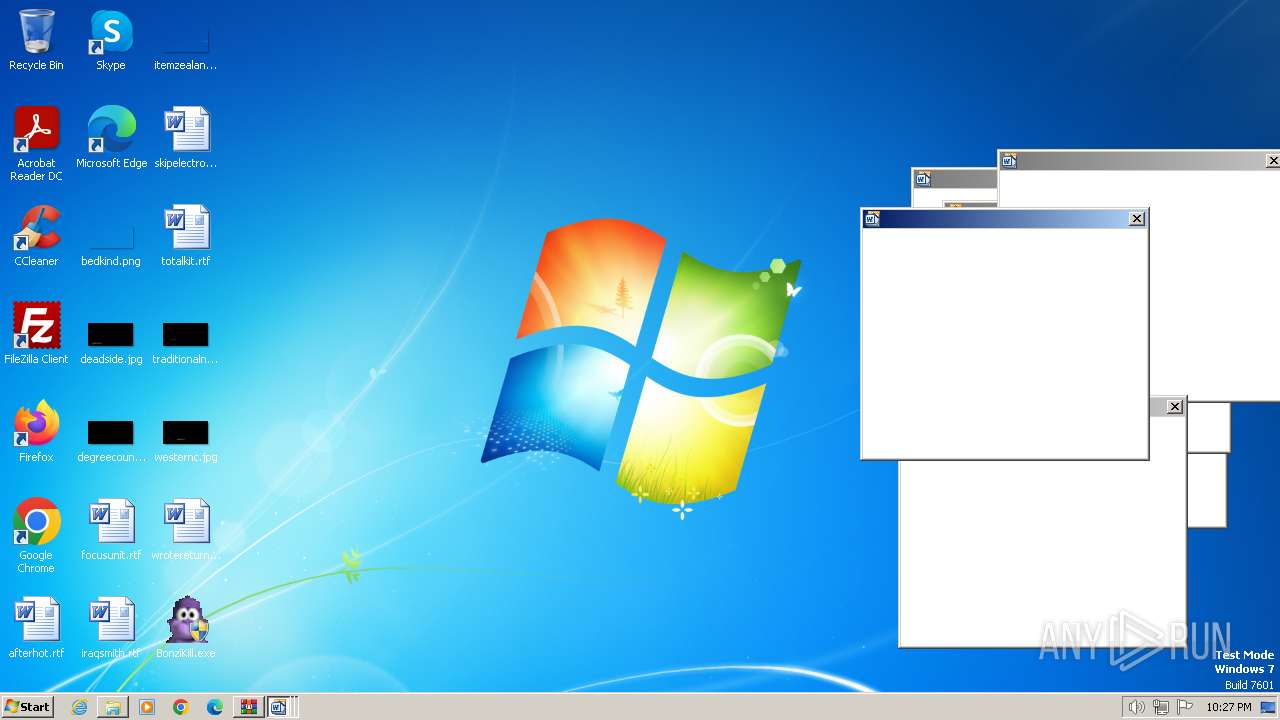This screenshot has width=1280, height=720.
Task: Open the Recycle Bin desktop icon
Action: coord(36,40)
